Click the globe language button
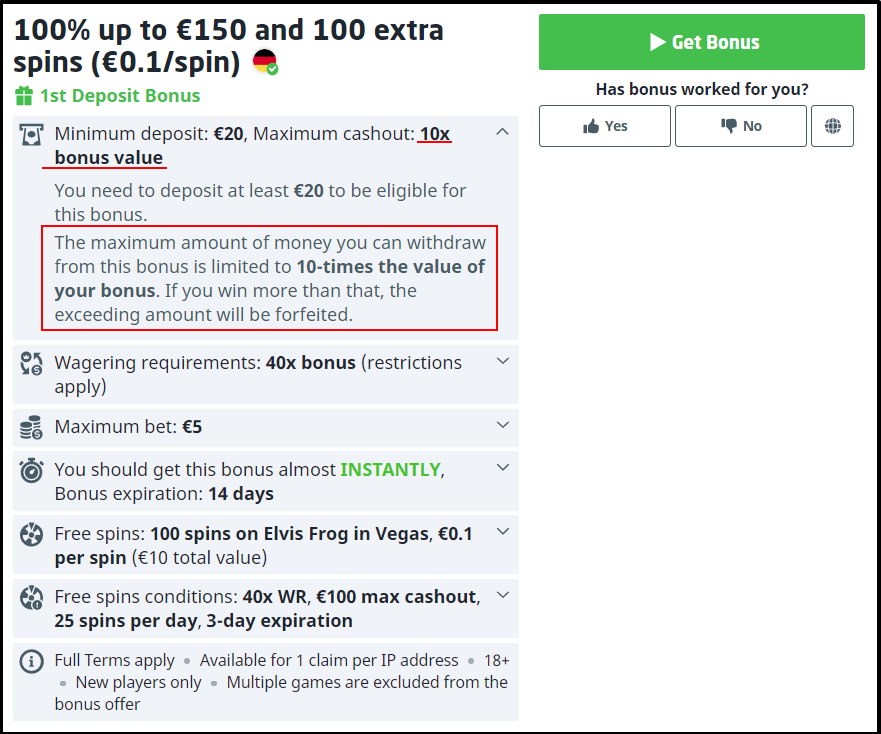This screenshot has height=734, width=881. tap(832, 126)
